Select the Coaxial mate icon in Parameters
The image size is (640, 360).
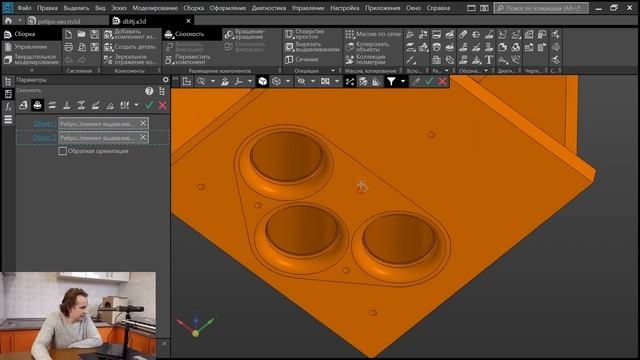(38, 105)
